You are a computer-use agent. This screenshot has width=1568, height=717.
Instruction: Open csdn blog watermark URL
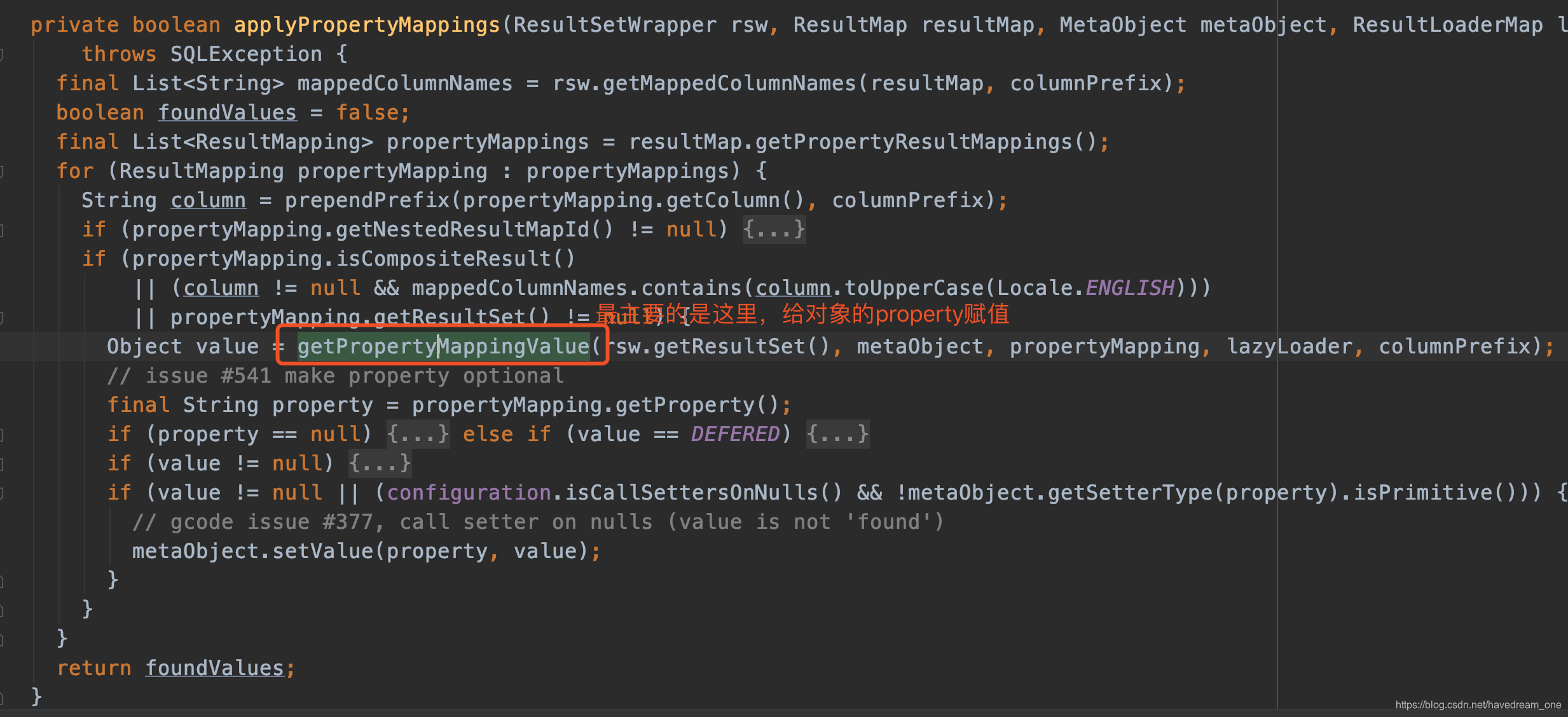[1478, 705]
